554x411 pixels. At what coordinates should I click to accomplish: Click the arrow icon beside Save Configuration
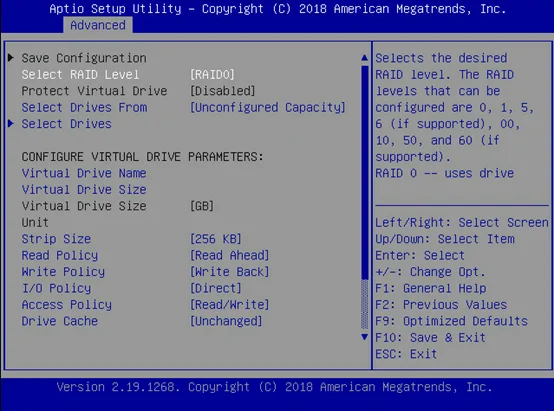pos(11,58)
